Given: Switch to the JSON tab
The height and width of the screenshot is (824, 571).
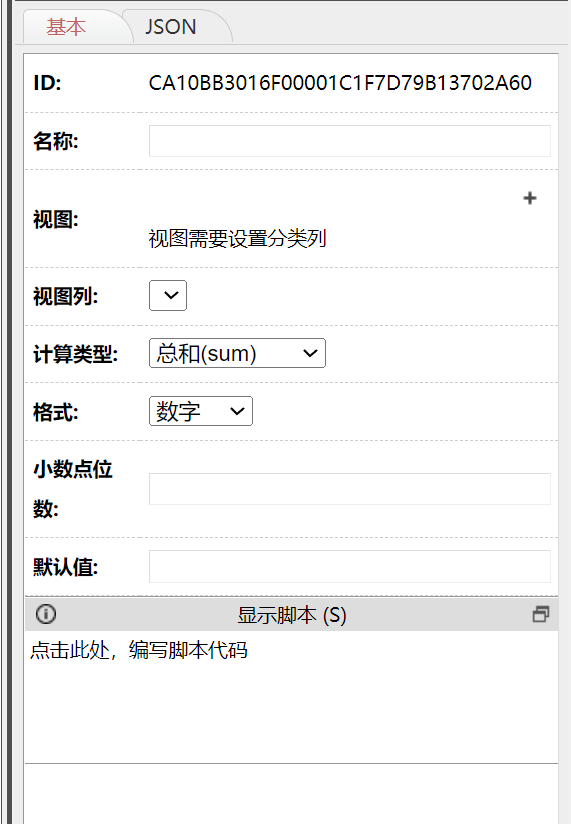Looking at the screenshot, I should tap(171, 27).
